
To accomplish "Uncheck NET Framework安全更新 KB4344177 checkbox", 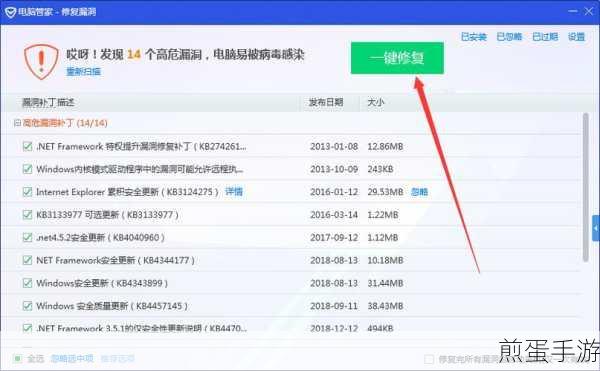I will [x=28, y=260].
